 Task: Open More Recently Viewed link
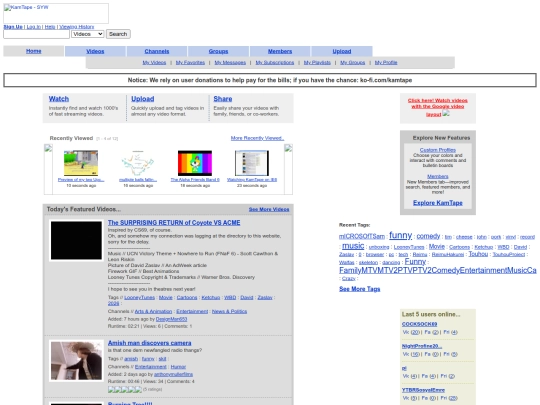click(x=258, y=138)
